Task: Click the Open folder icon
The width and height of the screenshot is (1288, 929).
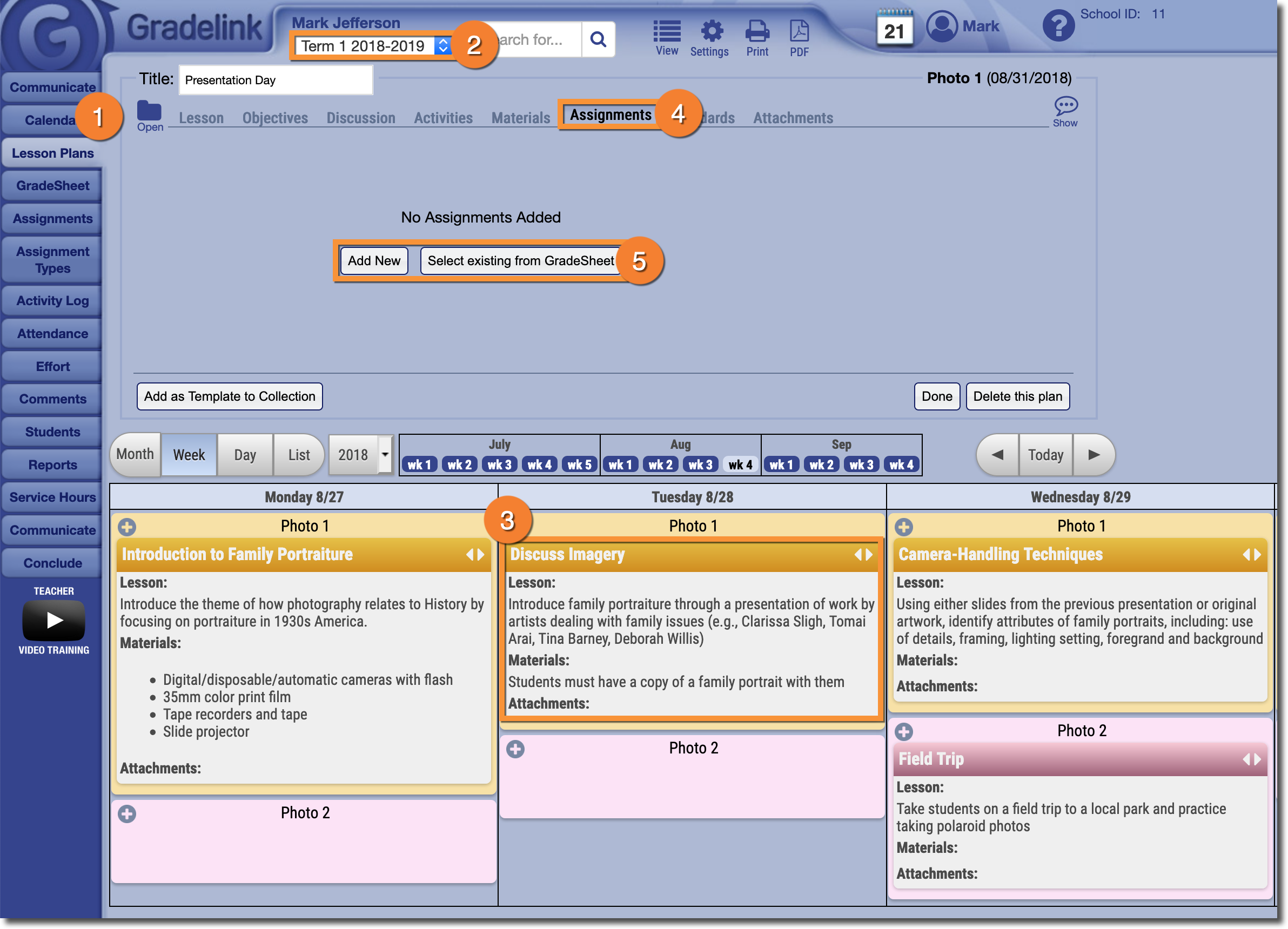Action: (149, 111)
